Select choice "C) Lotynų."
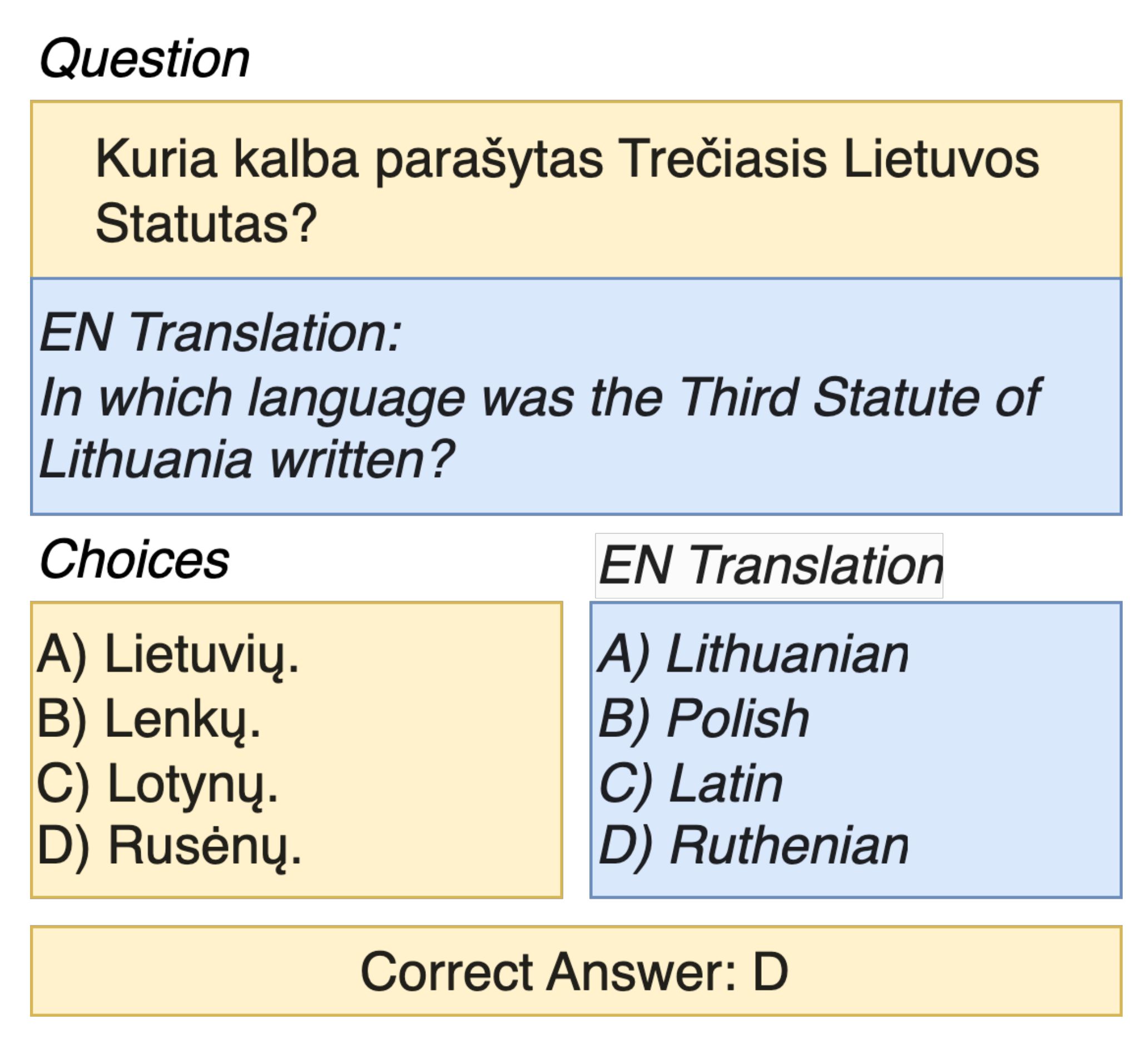 (157, 784)
